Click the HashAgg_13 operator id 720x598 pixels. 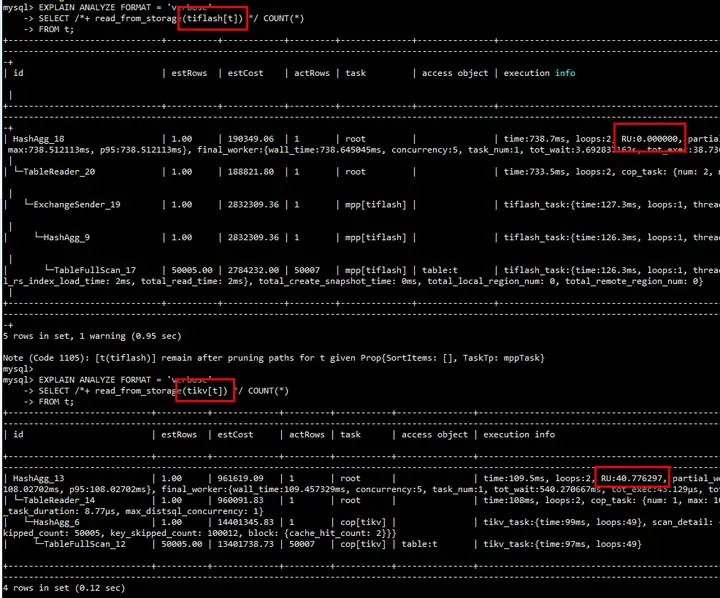(39, 478)
